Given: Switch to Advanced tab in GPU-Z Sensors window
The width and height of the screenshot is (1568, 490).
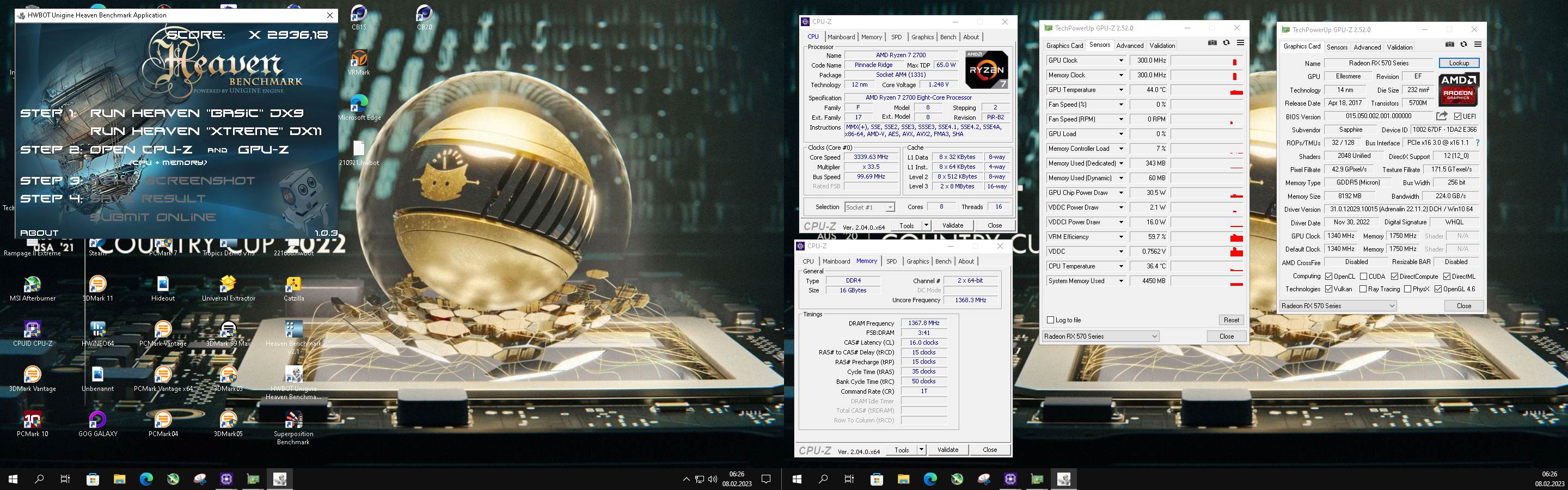Looking at the screenshot, I should coord(1130,46).
